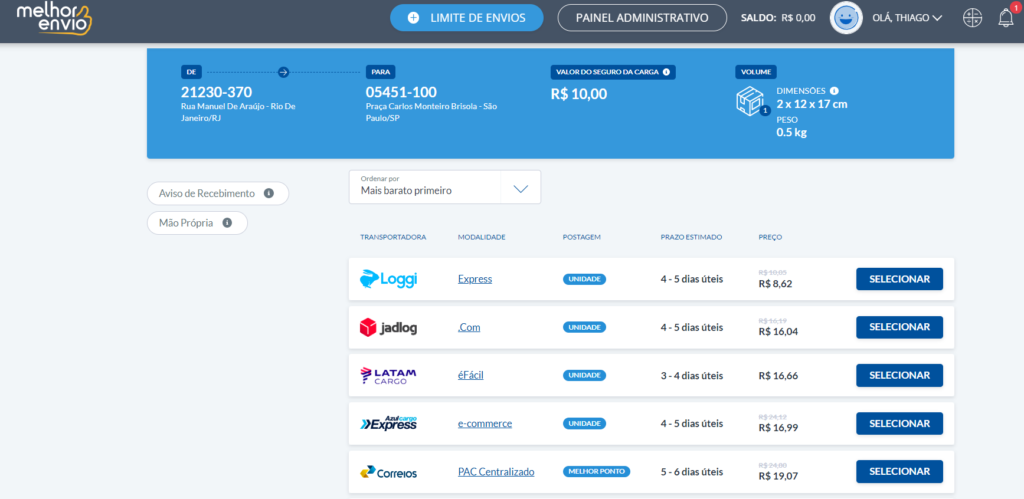Viewport: 1024px width, 499px height.
Task: Click the Ordenar por chevron arrow
Action: [520, 189]
